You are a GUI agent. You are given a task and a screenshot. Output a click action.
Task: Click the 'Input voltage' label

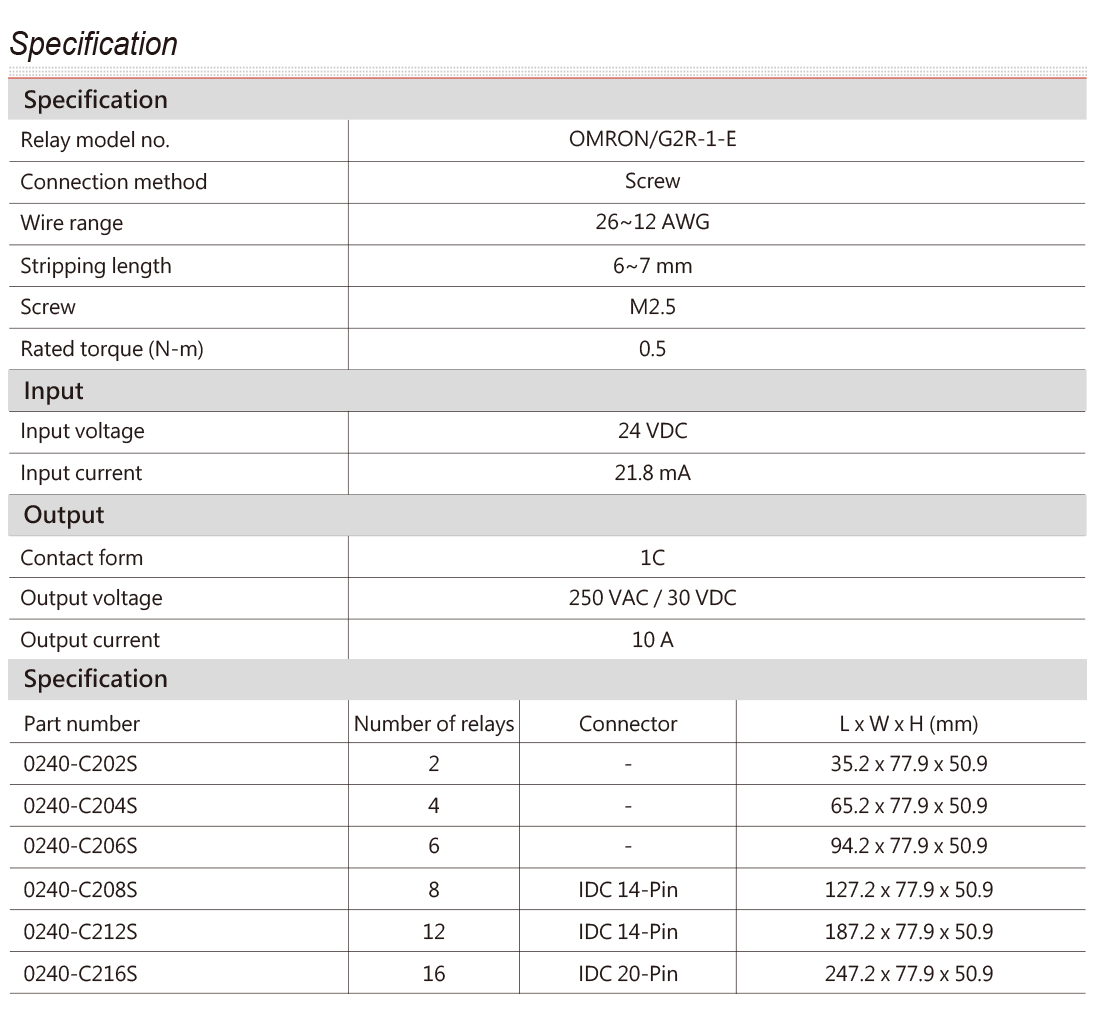(83, 431)
